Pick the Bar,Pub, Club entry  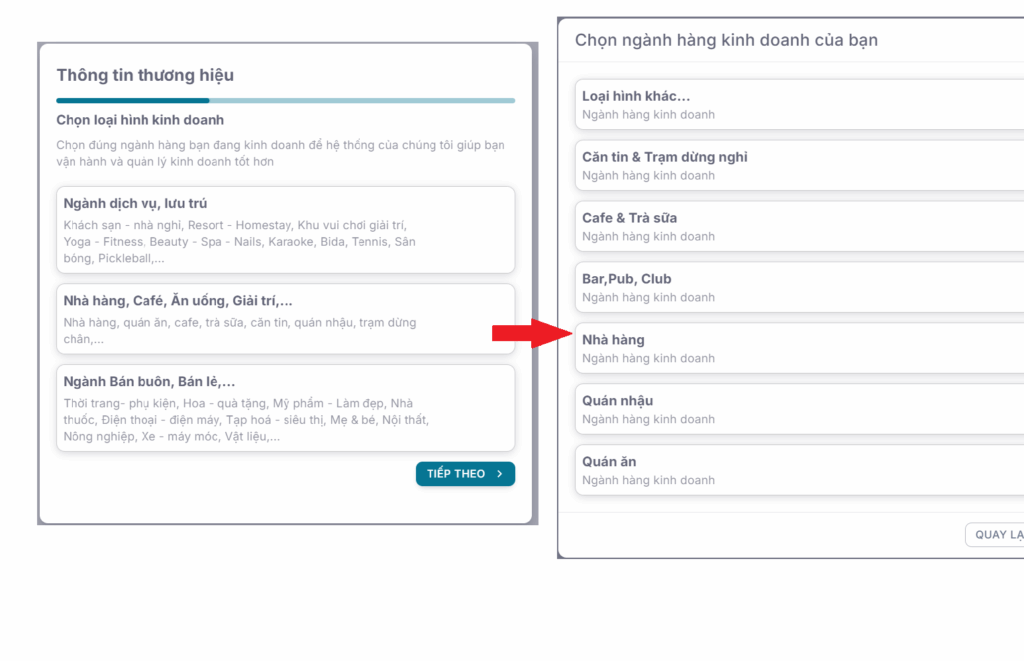[799, 287]
